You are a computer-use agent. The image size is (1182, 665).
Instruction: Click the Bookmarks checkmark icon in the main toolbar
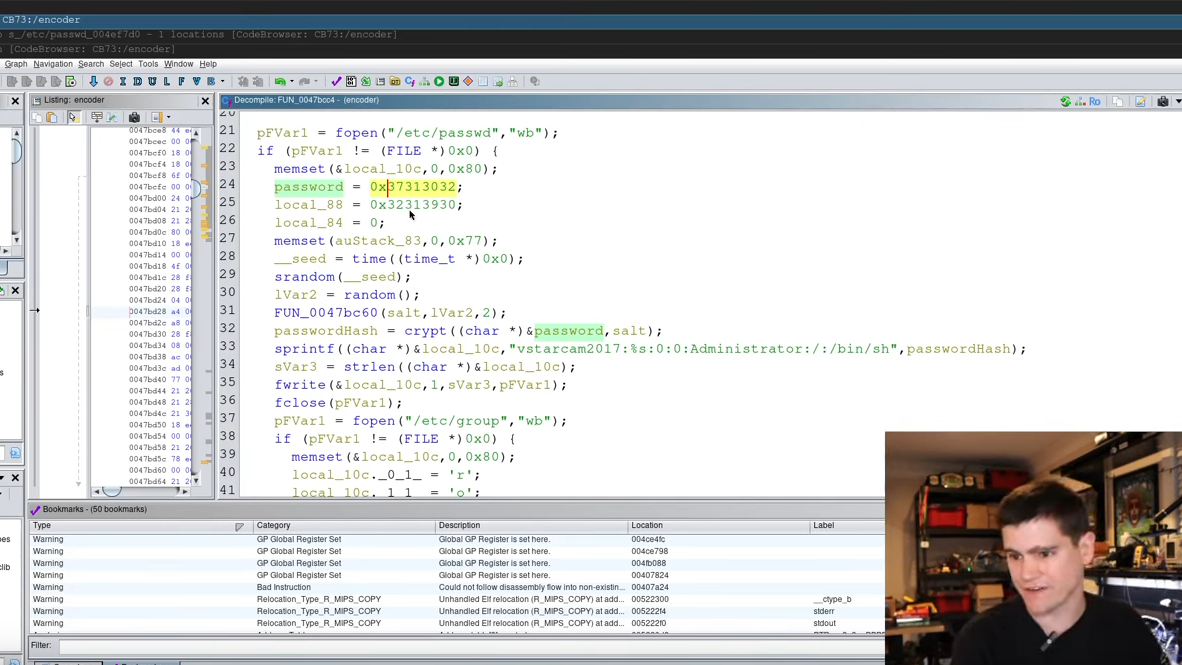coord(336,82)
